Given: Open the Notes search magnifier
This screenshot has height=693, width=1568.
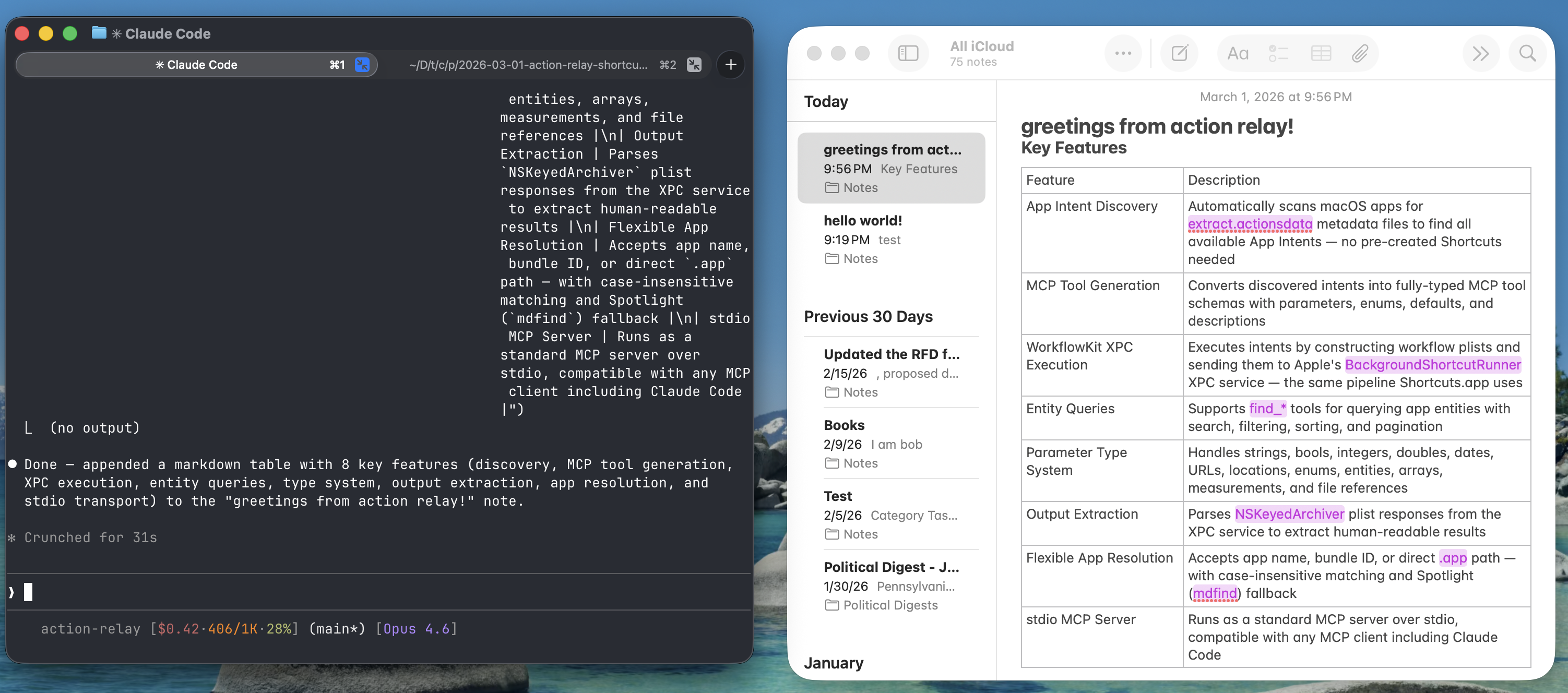Looking at the screenshot, I should 1527,54.
